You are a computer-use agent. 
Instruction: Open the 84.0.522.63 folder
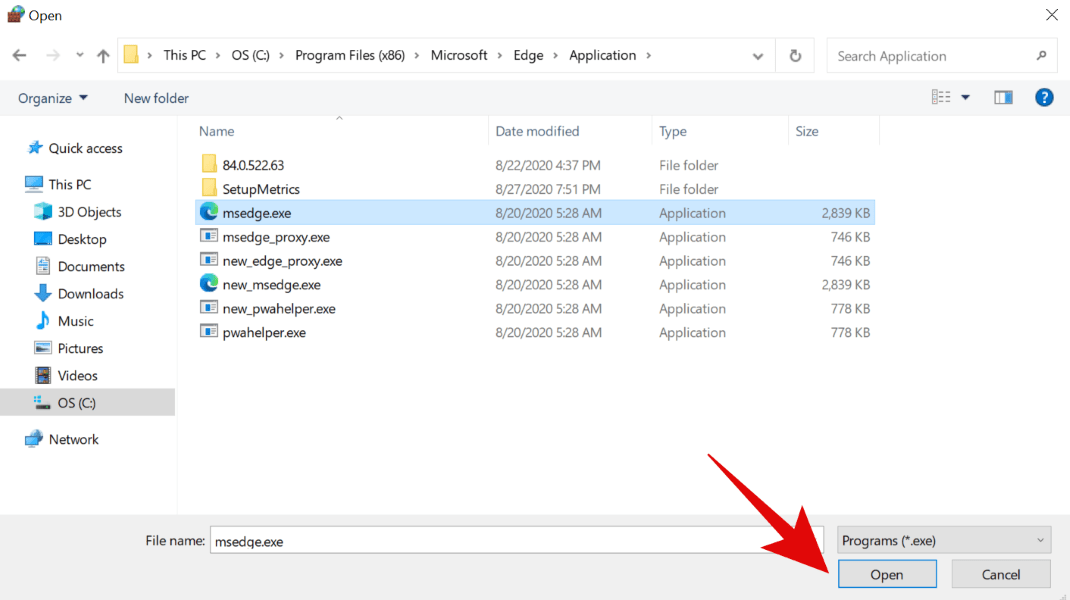[x=253, y=165]
